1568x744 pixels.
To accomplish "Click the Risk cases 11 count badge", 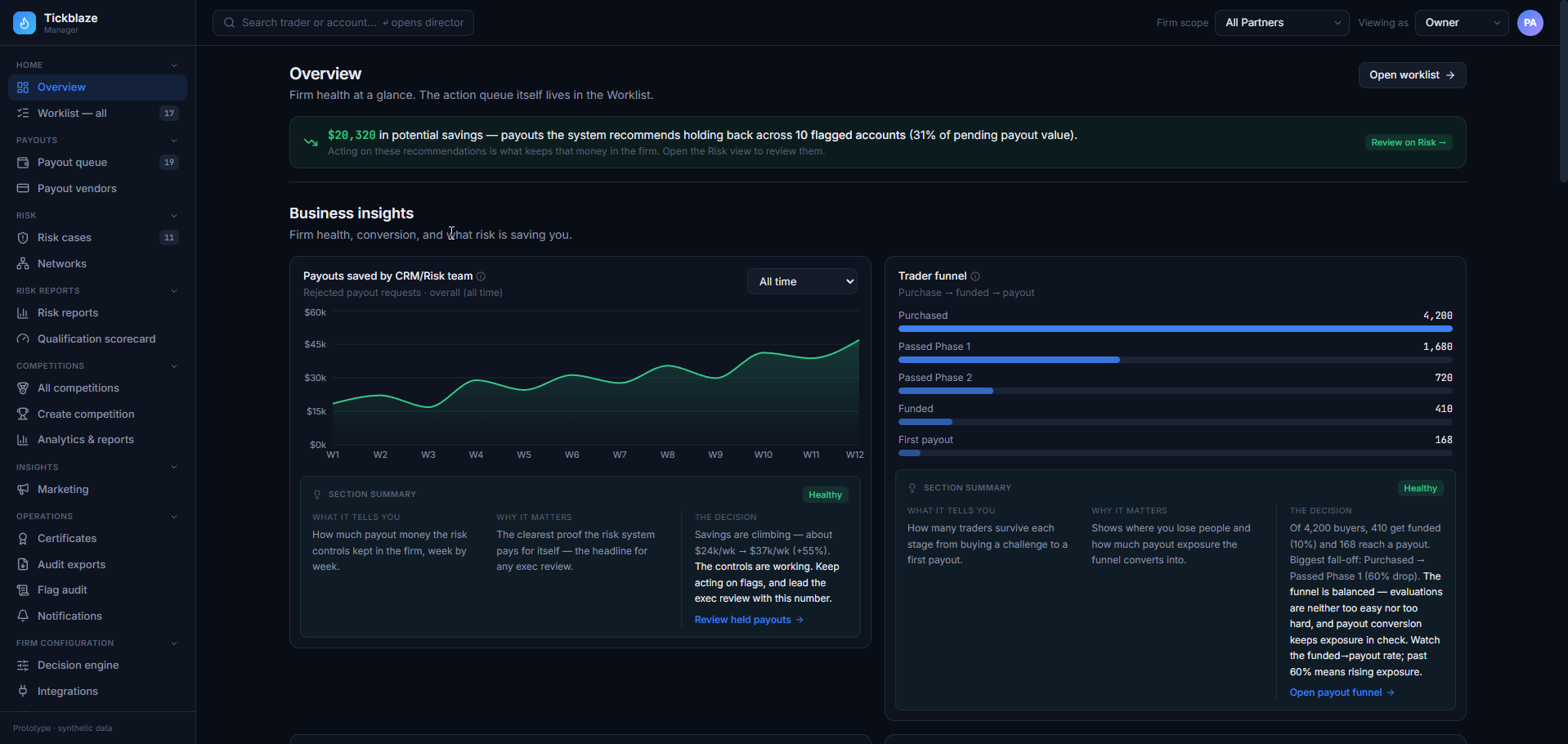I will tap(169, 238).
